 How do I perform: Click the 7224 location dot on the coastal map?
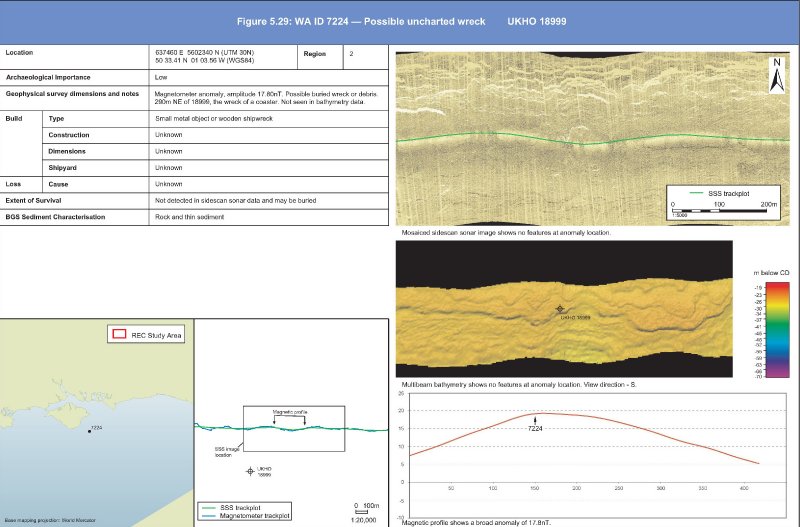pyautogui.click(x=89, y=431)
